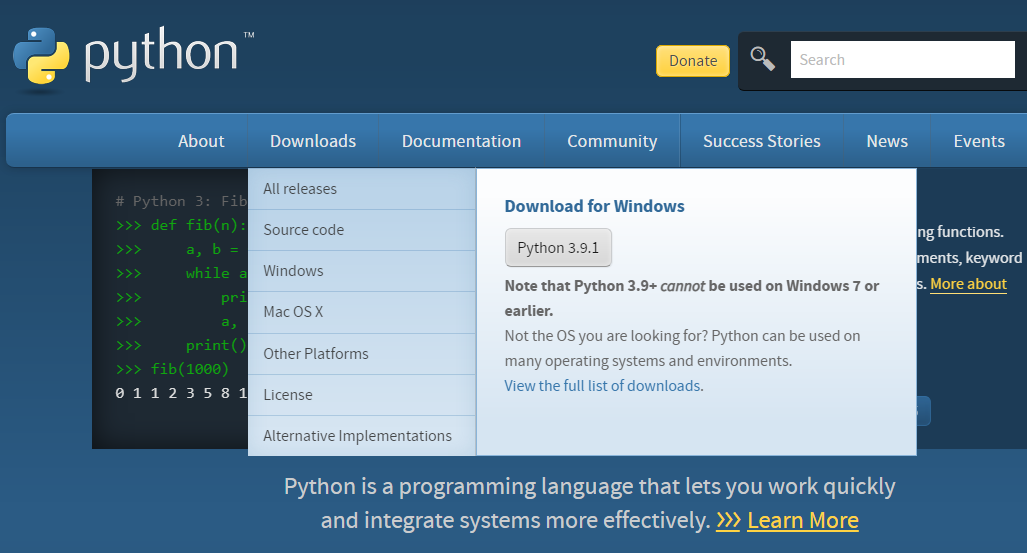Open the Events menu
1027x553 pixels.
pos(979,141)
